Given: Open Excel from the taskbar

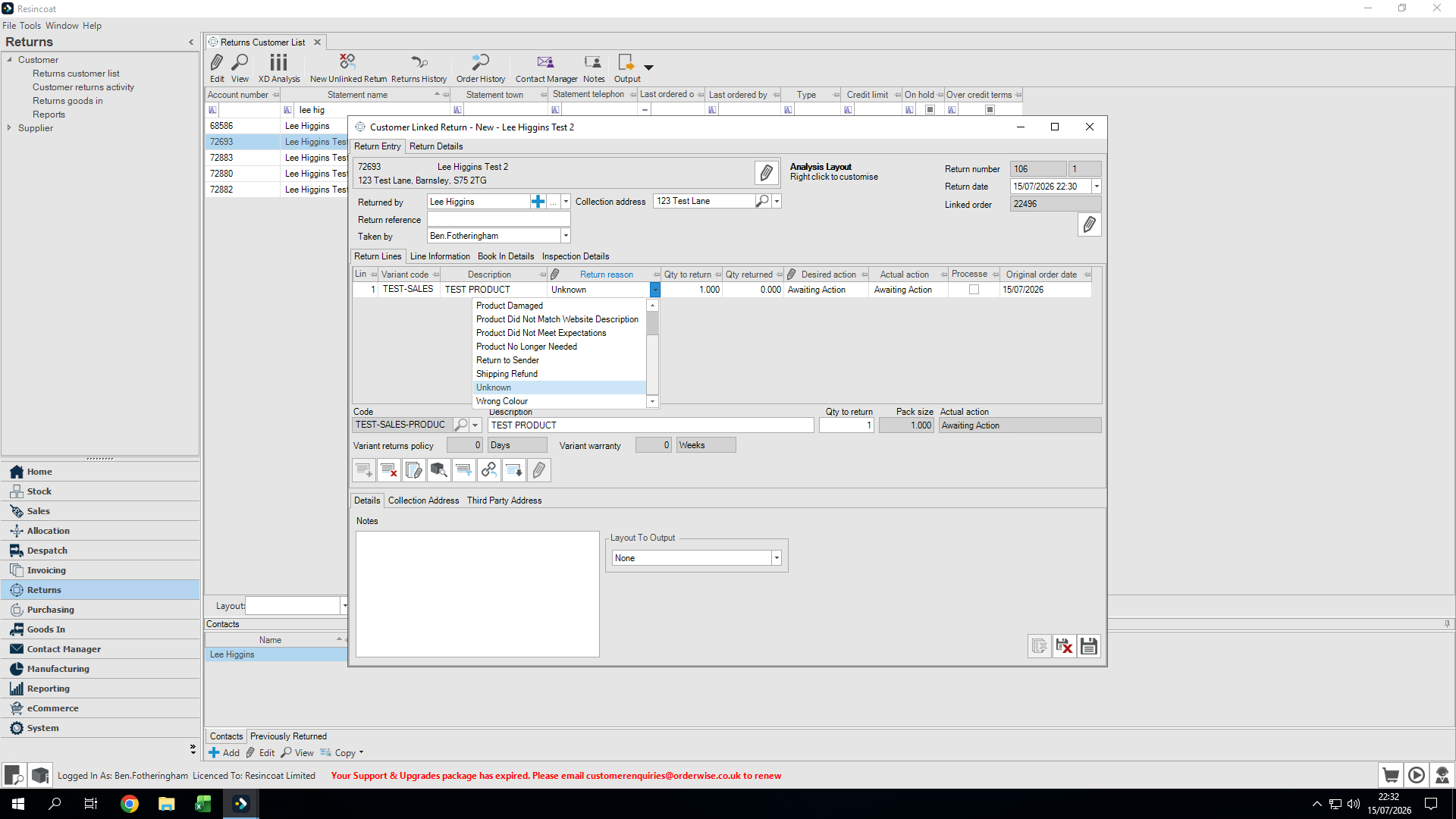Looking at the screenshot, I should point(202,804).
